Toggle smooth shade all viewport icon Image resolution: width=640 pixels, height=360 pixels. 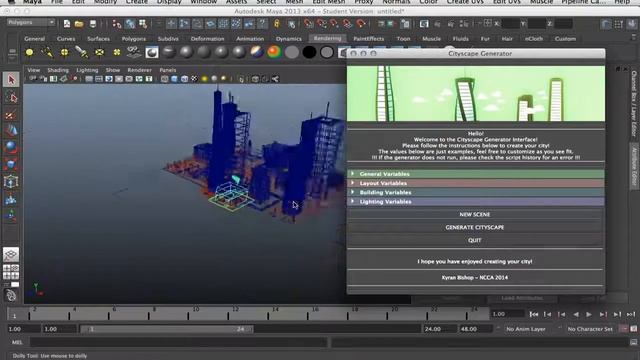point(174,79)
